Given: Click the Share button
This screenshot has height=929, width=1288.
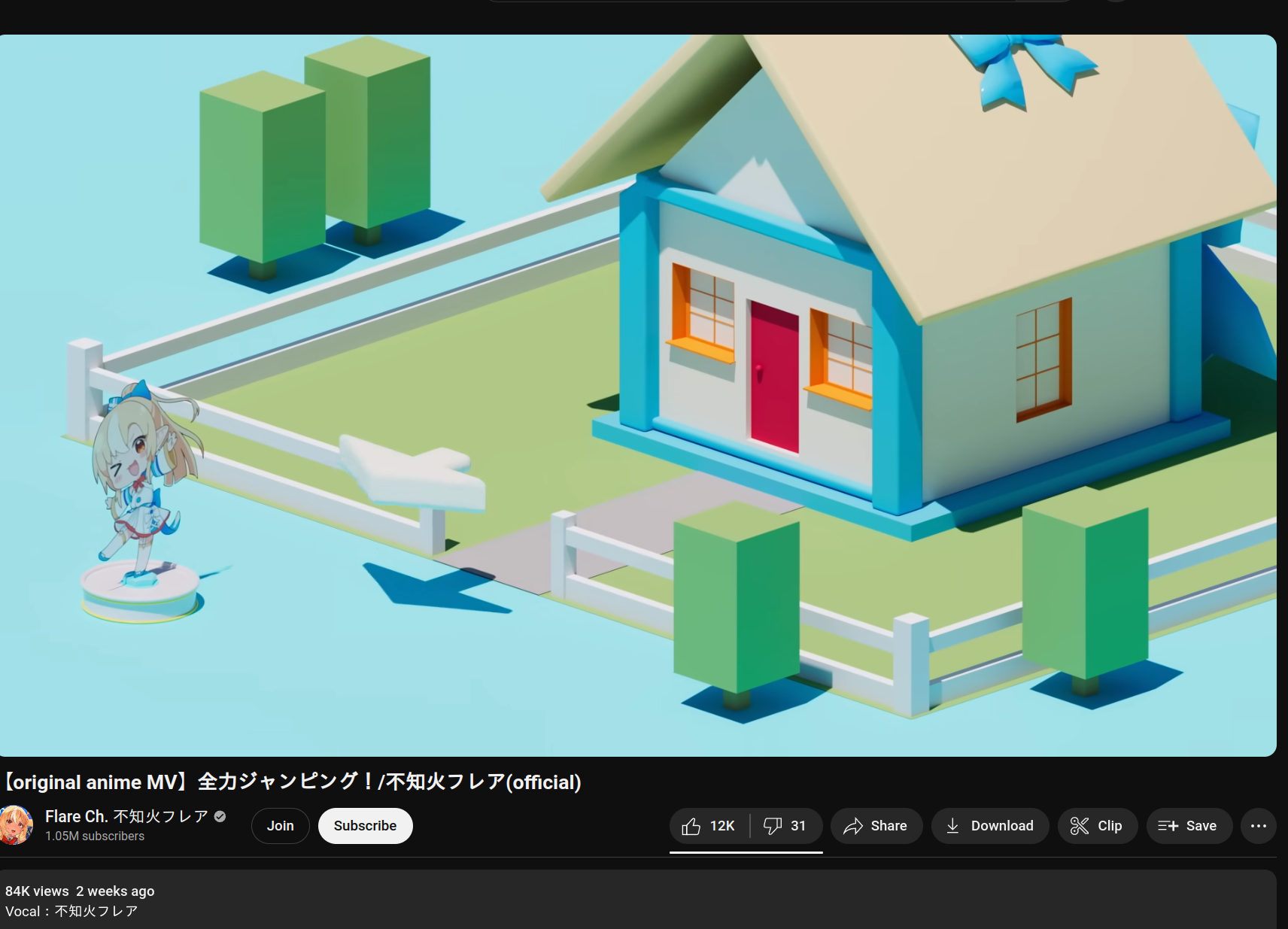Looking at the screenshot, I should (x=876, y=826).
